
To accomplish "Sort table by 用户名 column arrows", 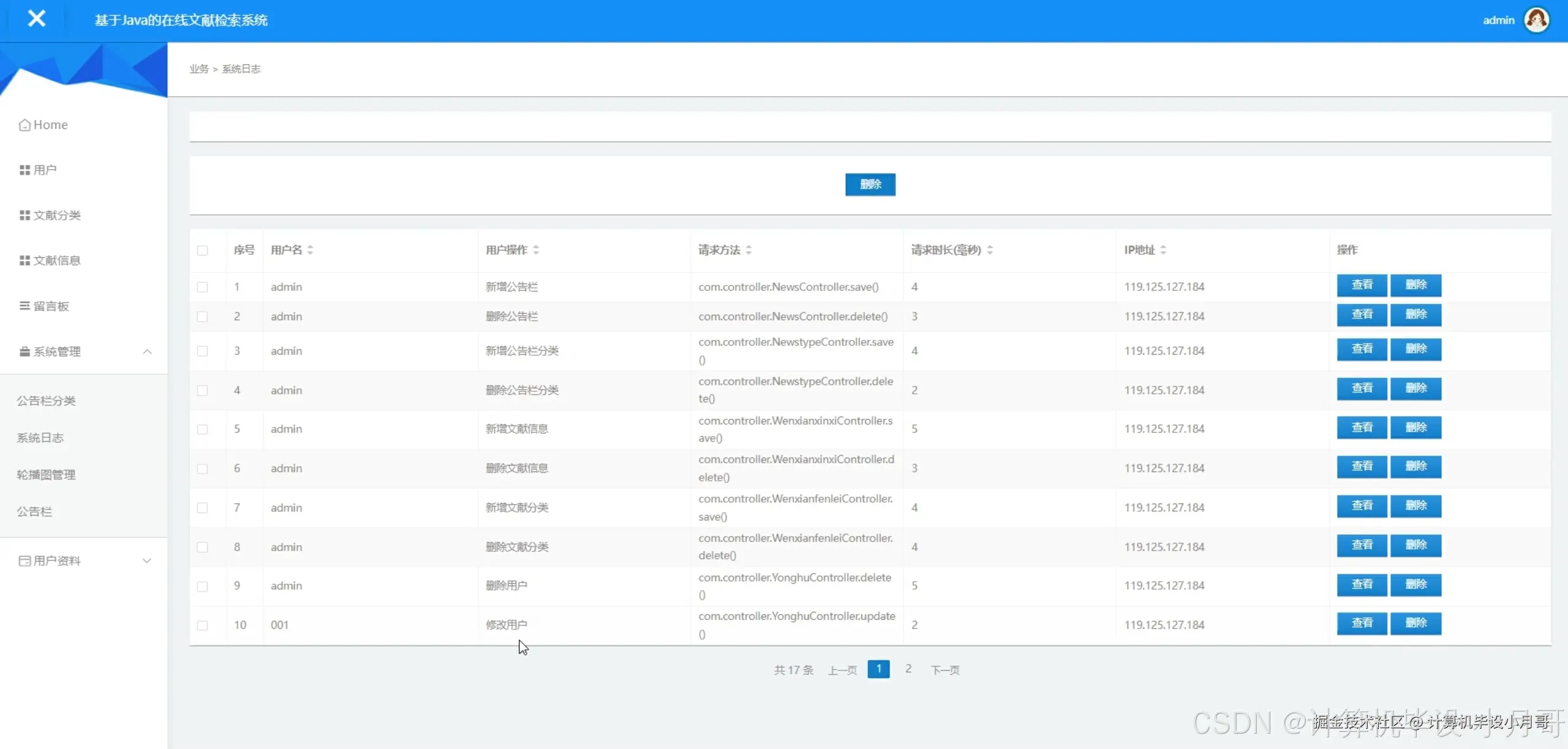I will (311, 250).
